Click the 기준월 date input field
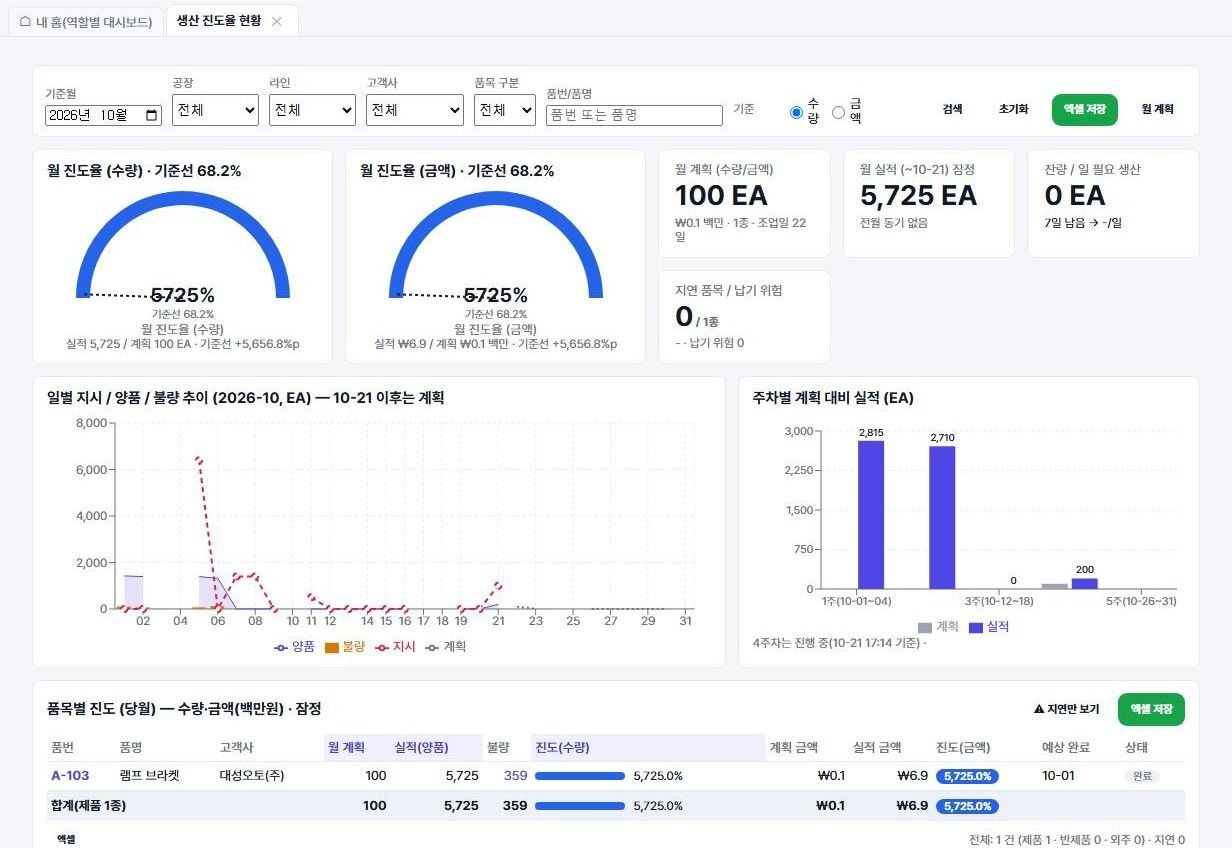This screenshot has width=1232, height=848. pos(103,115)
